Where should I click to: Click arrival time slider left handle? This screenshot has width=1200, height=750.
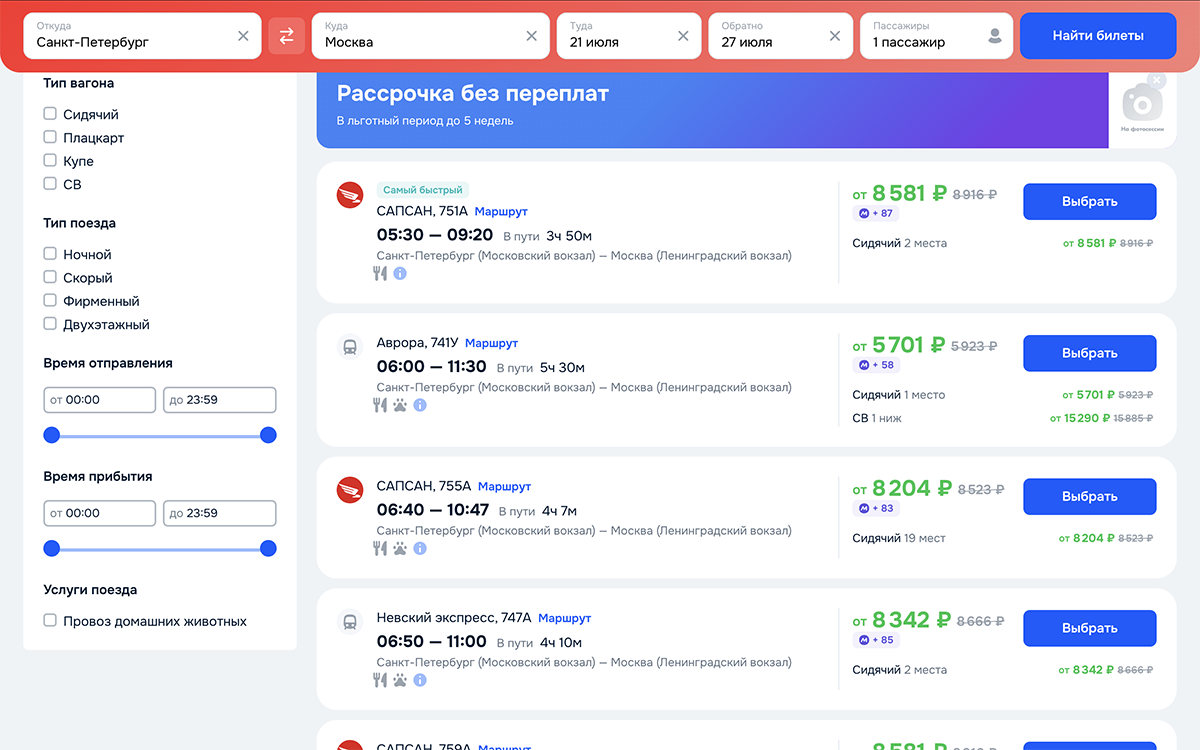point(52,548)
